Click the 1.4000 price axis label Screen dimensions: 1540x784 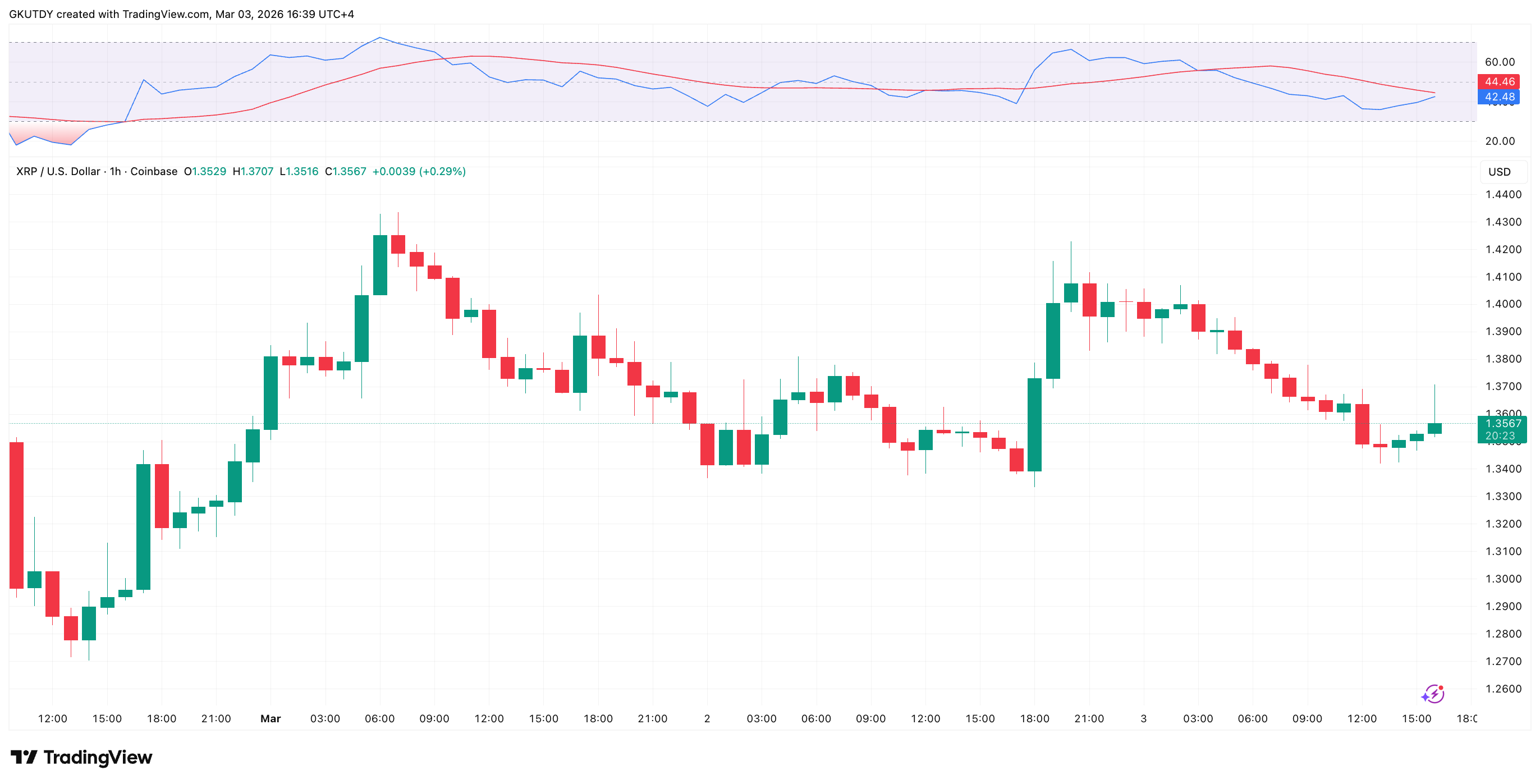1503,304
